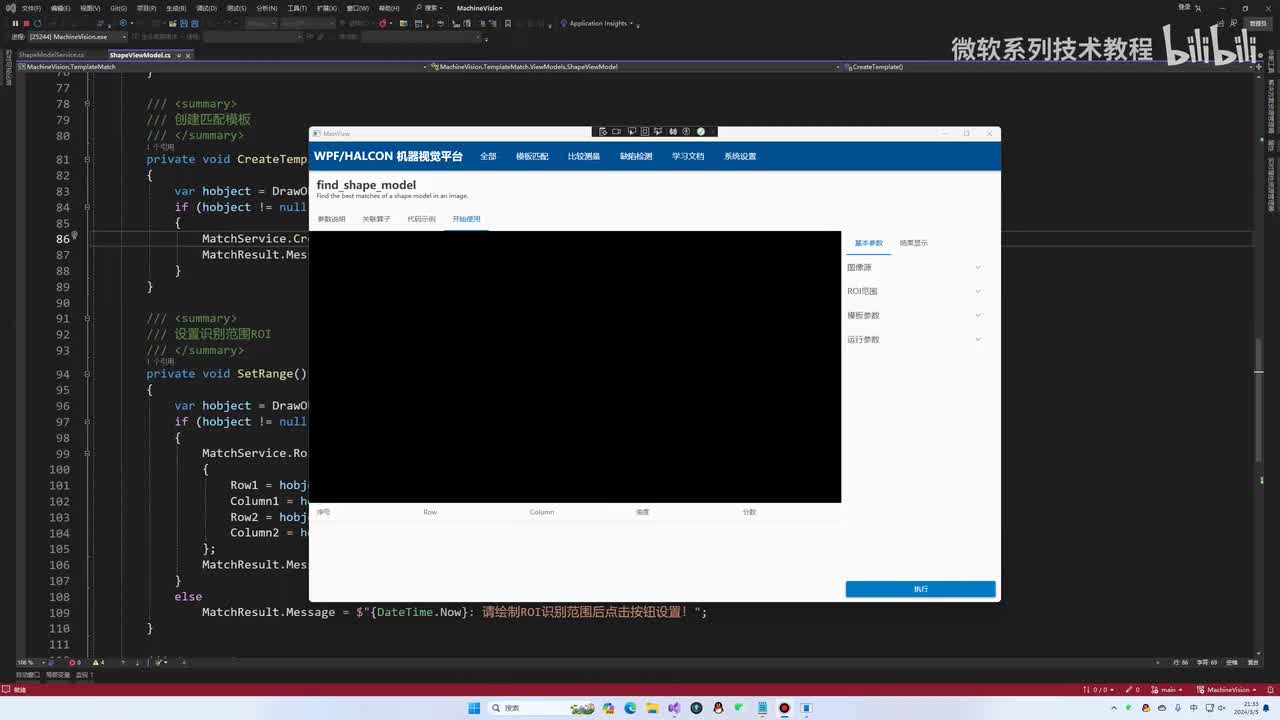1280x720 pixels.
Task: Click the Column header in results table
Action: pyautogui.click(x=542, y=512)
